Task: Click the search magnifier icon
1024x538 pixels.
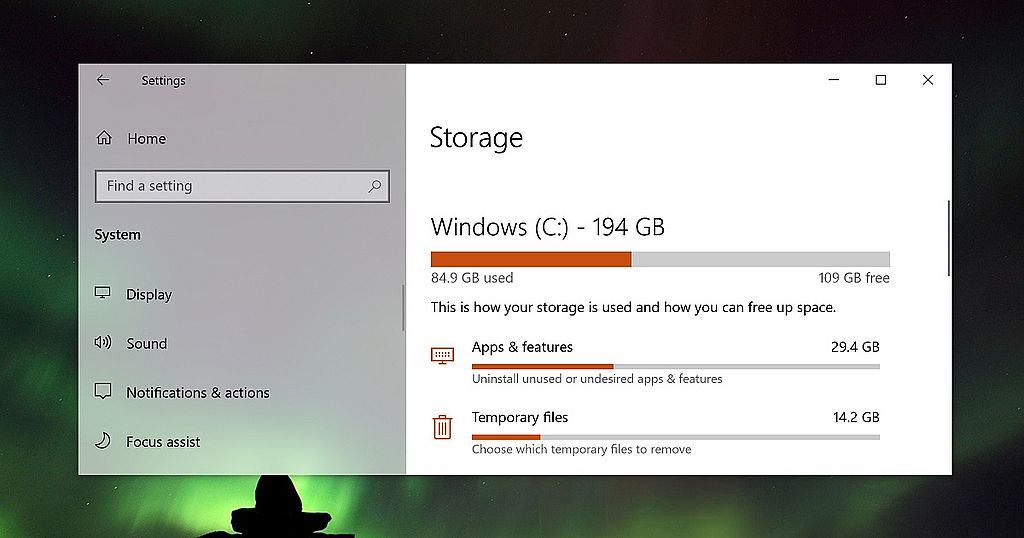Action: 375,186
